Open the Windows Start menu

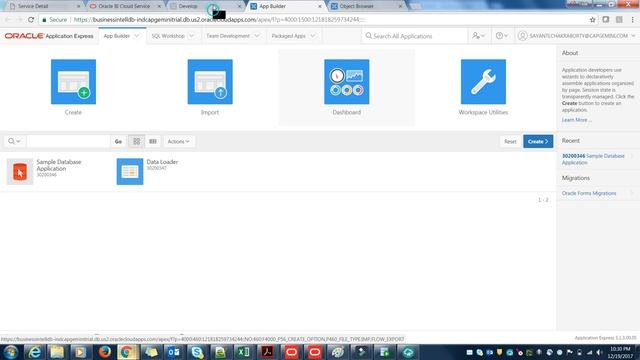tap(11, 352)
